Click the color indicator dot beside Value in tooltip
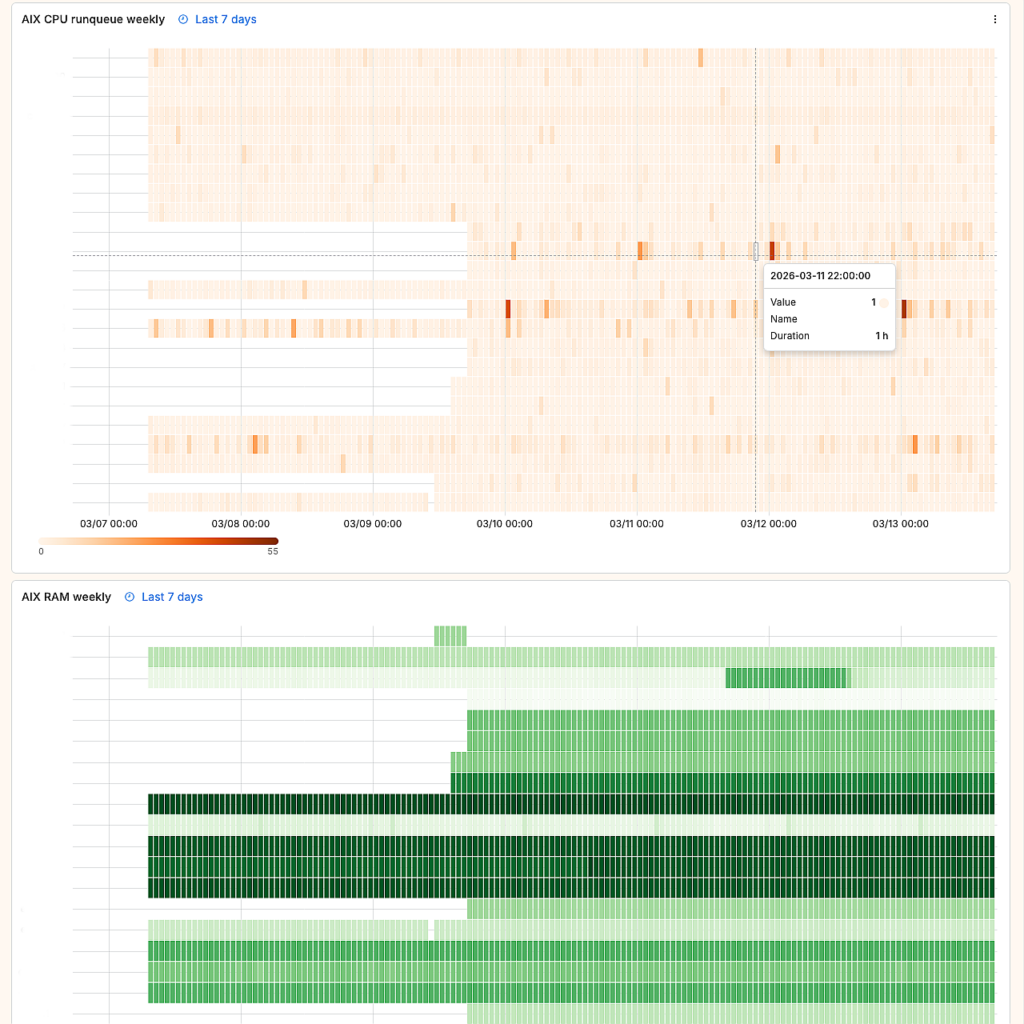The height and width of the screenshot is (1024, 1024). click(x=884, y=302)
